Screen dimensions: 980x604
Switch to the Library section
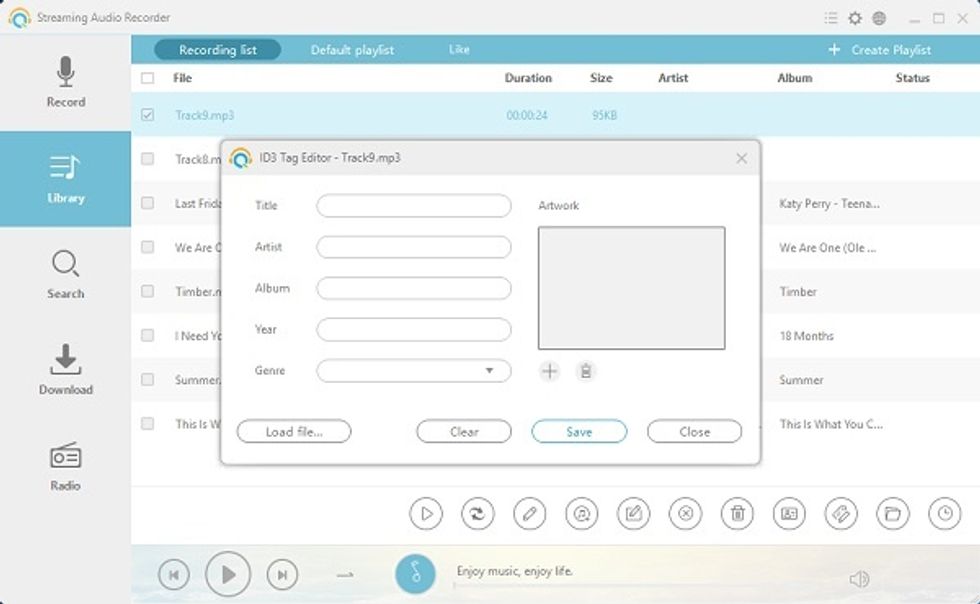pyautogui.click(x=65, y=180)
